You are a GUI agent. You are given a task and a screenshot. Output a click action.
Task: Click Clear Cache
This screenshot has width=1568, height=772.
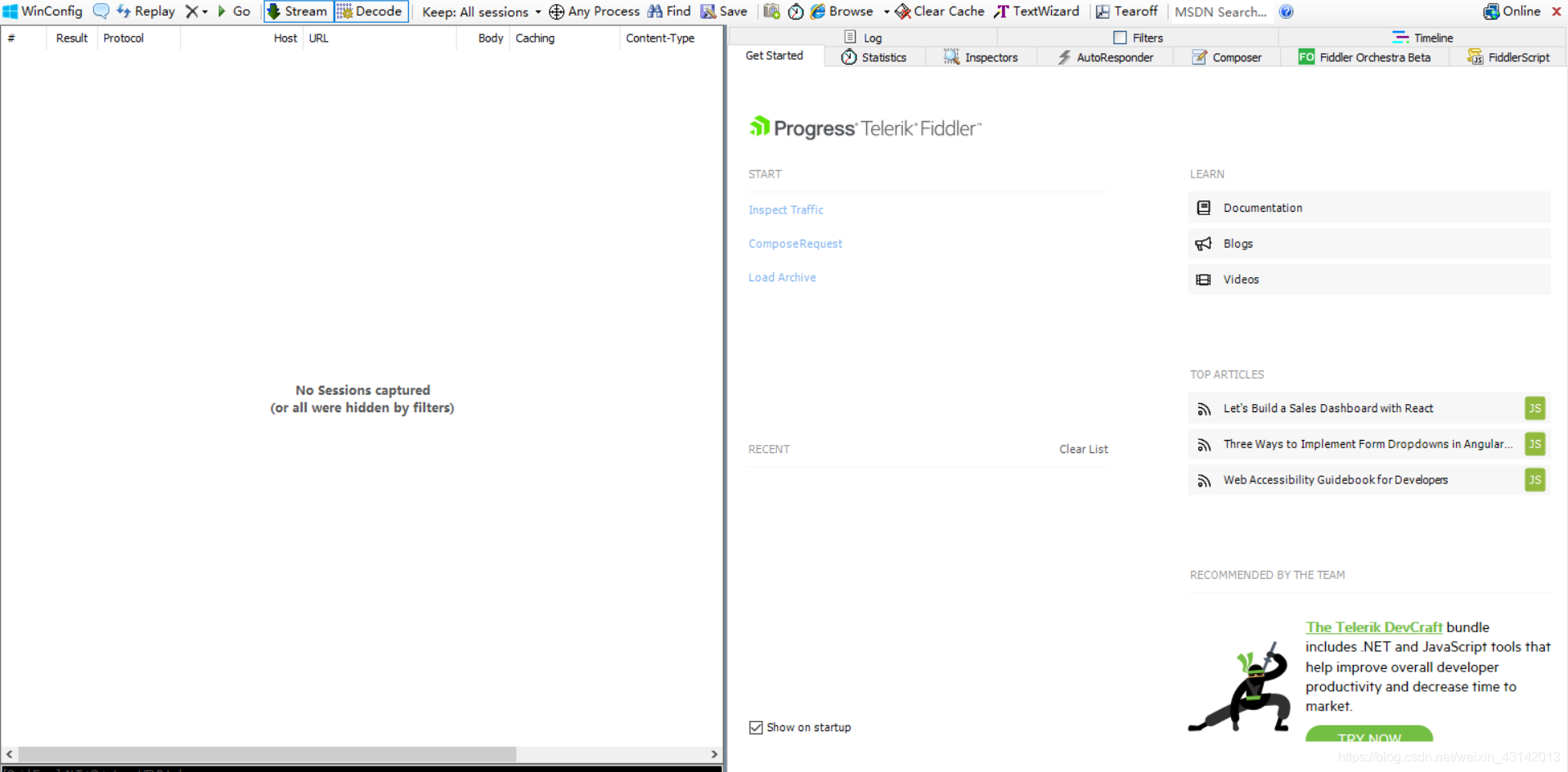[x=940, y=11]
